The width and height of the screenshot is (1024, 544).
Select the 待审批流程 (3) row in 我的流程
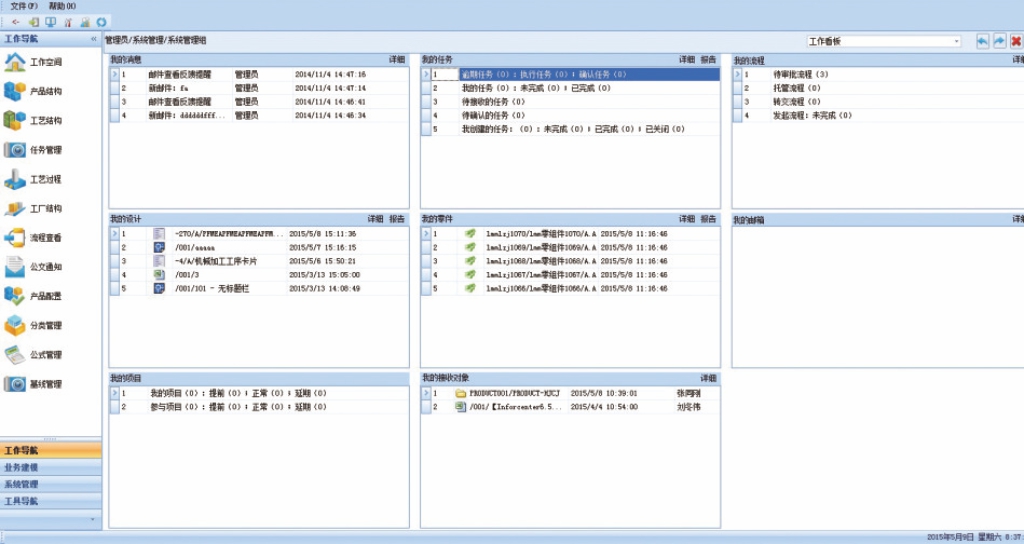[801, 75]
